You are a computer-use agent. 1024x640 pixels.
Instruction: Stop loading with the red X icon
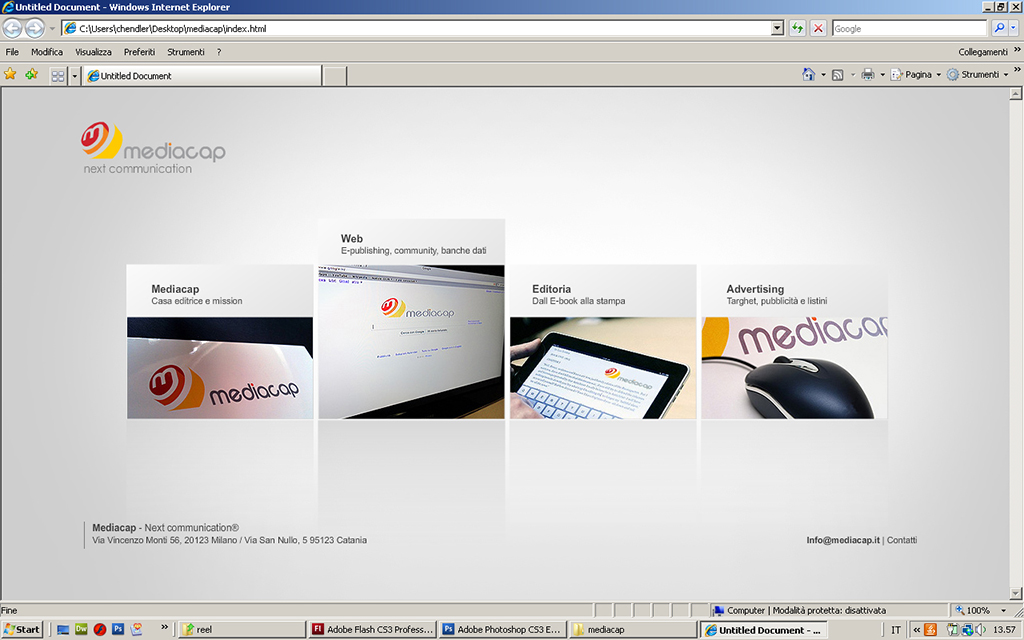point(818,28)
